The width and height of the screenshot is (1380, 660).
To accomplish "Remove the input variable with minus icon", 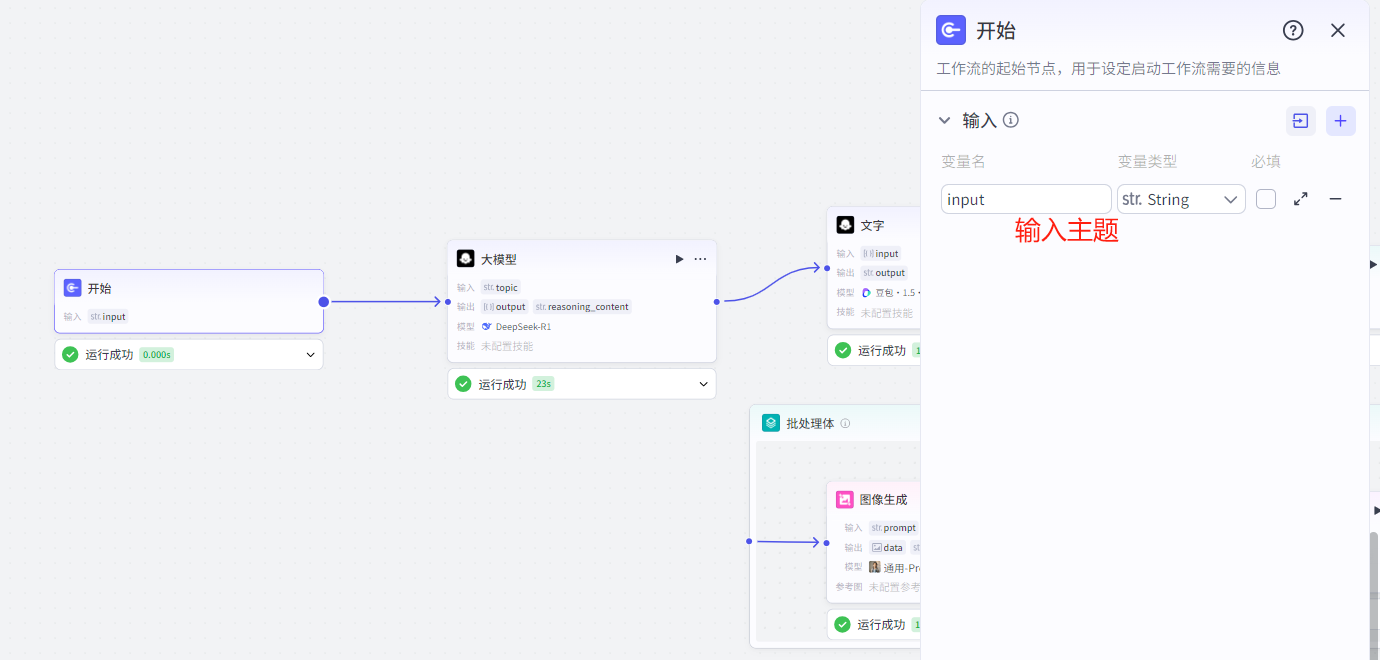I will [1335, 199].
